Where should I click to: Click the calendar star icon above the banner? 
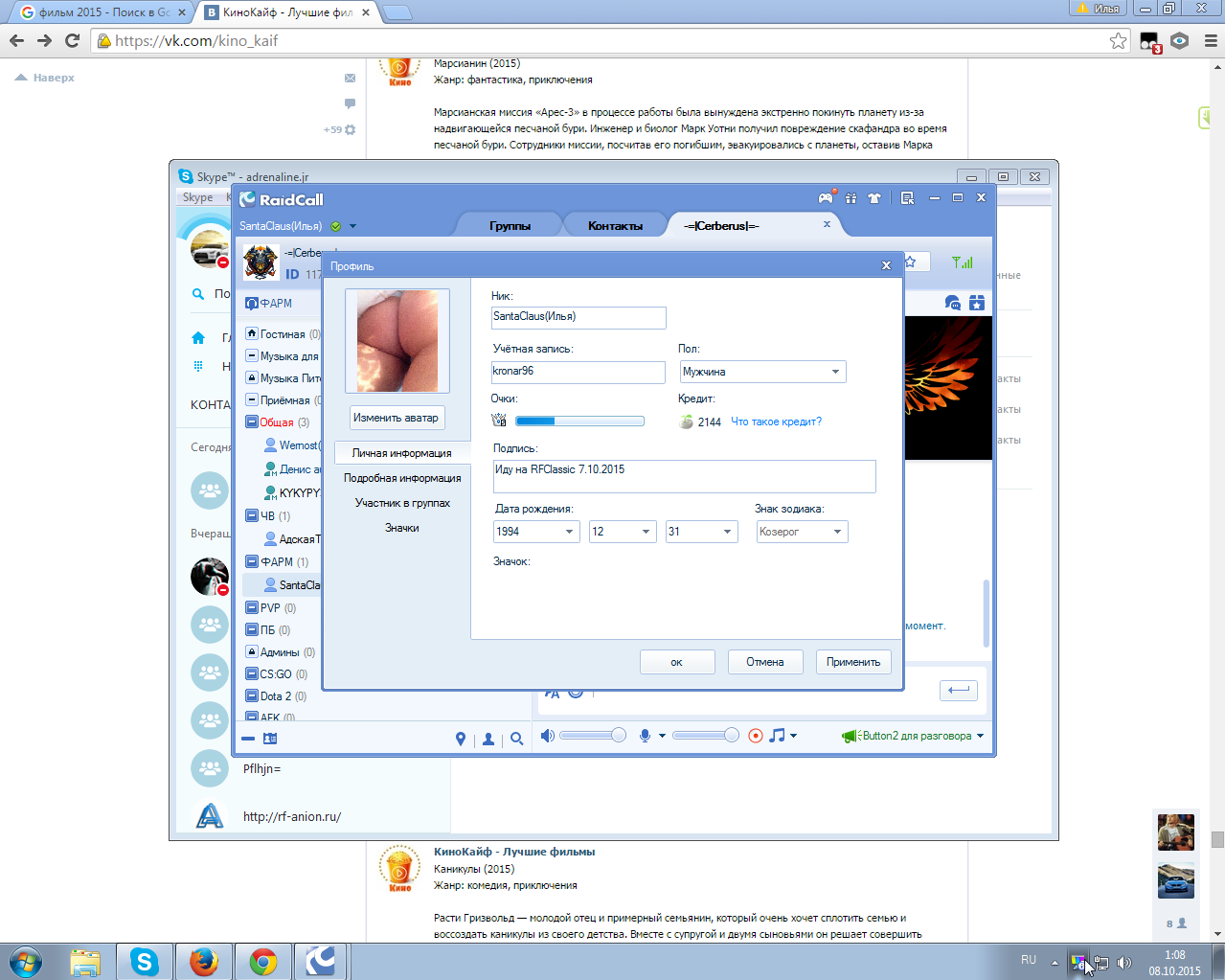[976, 303]
